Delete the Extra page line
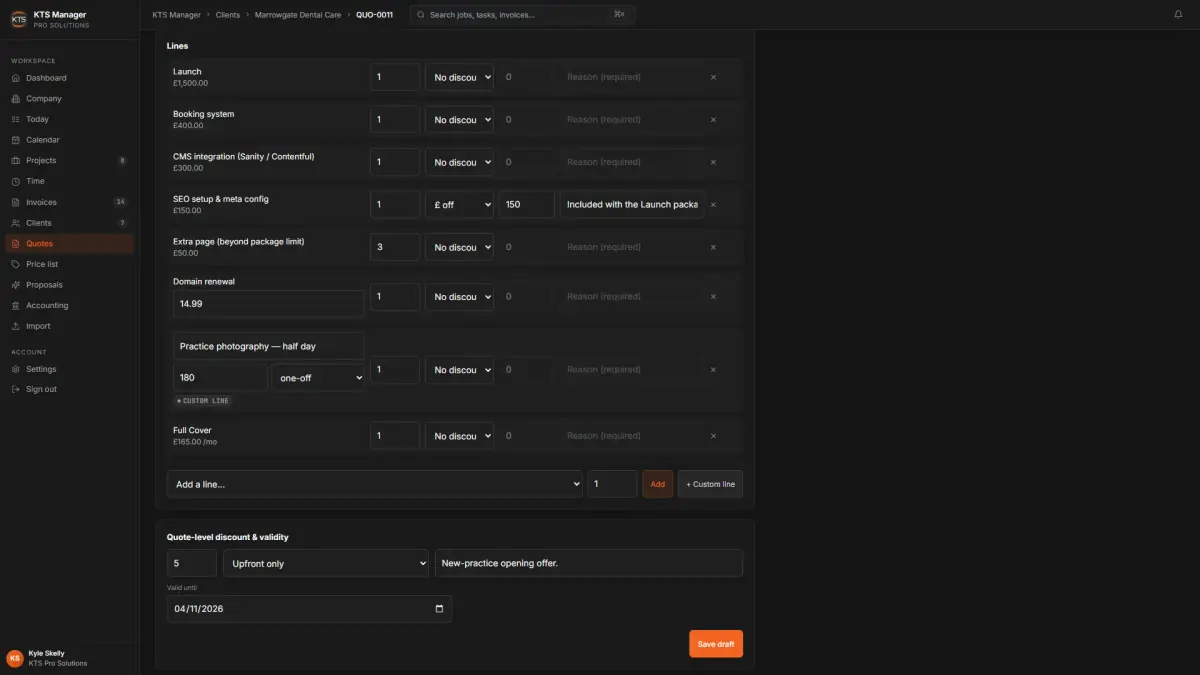The image size is (1200, 675). pos(713,247)
